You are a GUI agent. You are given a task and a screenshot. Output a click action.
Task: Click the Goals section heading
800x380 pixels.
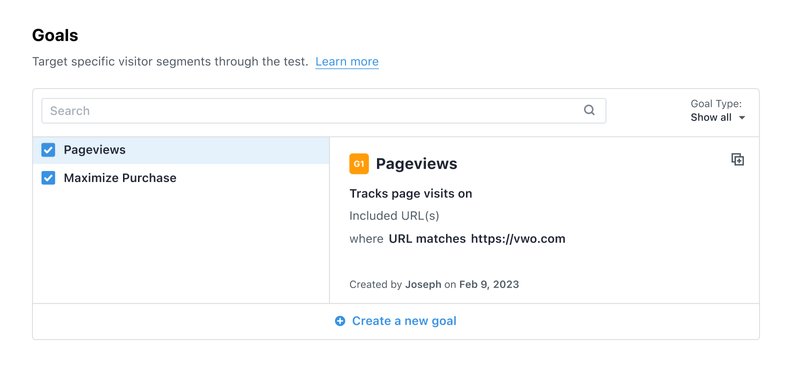click(x=55, y=35)
